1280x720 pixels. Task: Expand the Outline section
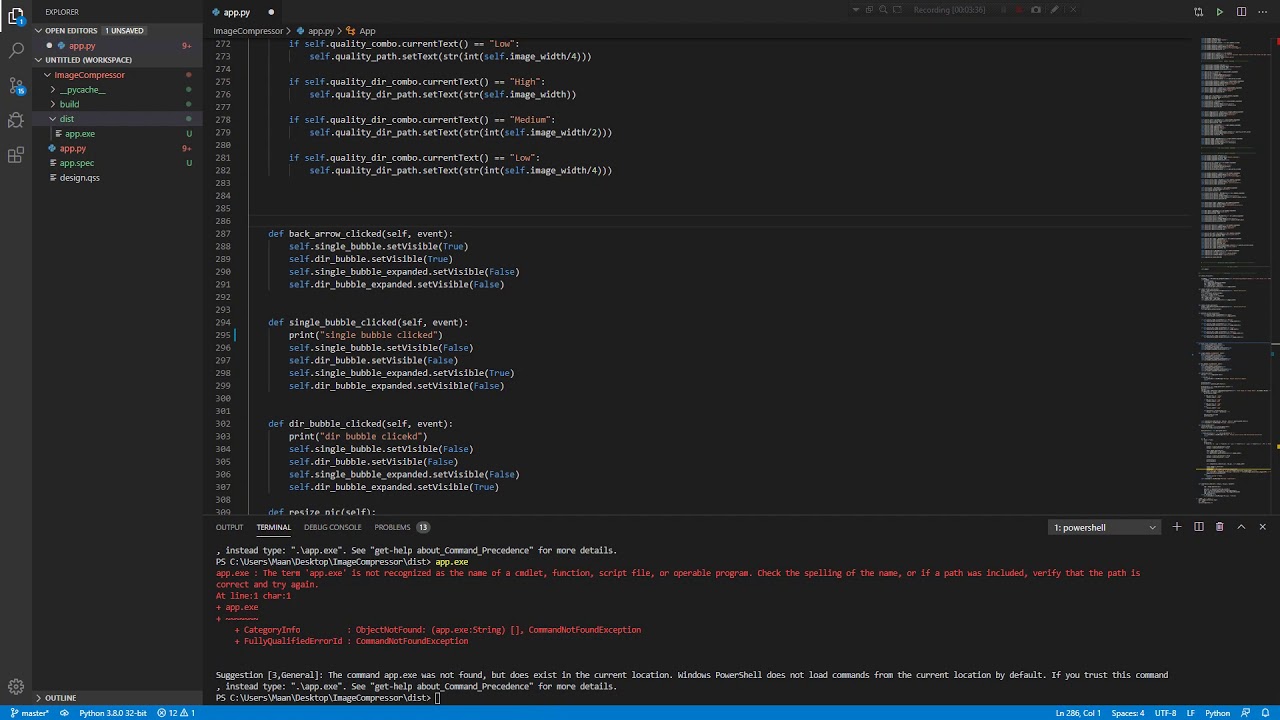[60, 698]
